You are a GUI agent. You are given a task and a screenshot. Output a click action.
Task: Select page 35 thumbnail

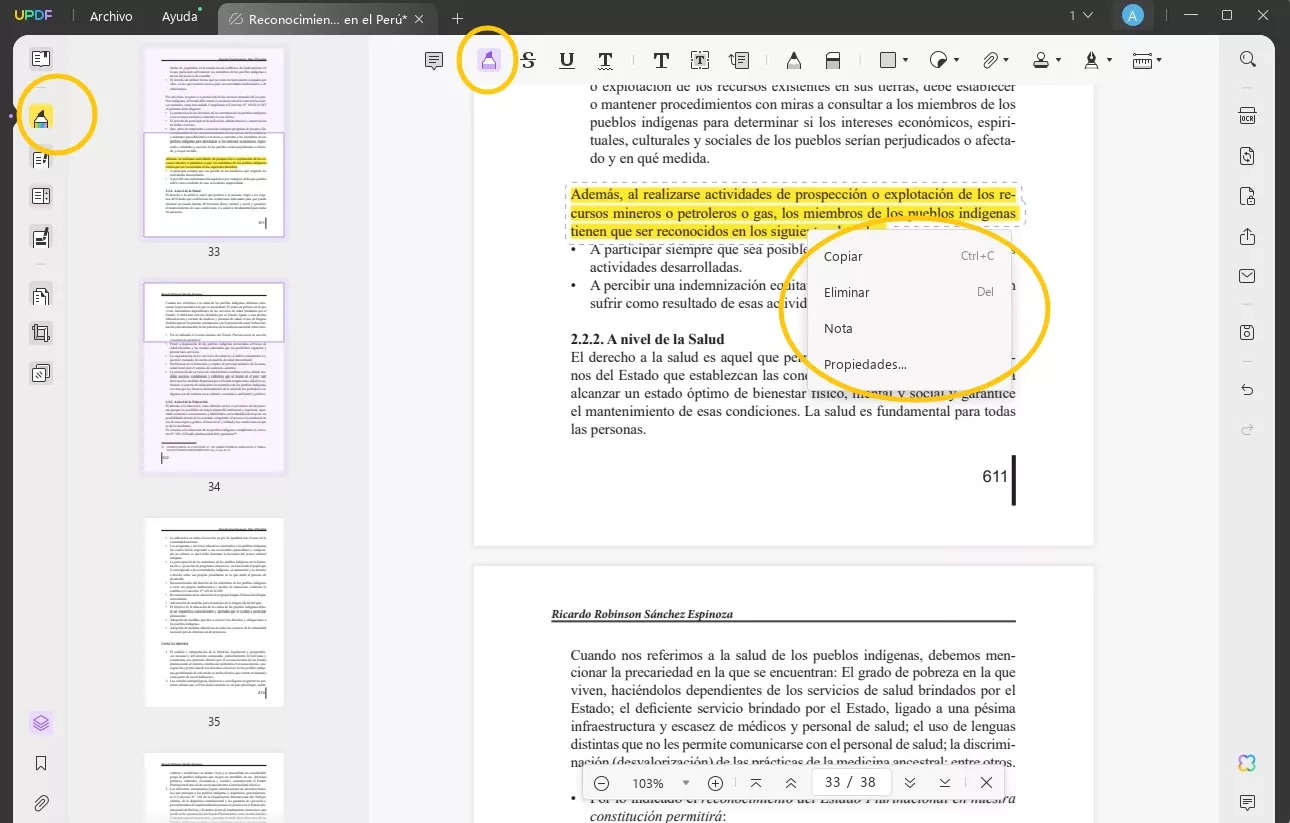point(214,612)
